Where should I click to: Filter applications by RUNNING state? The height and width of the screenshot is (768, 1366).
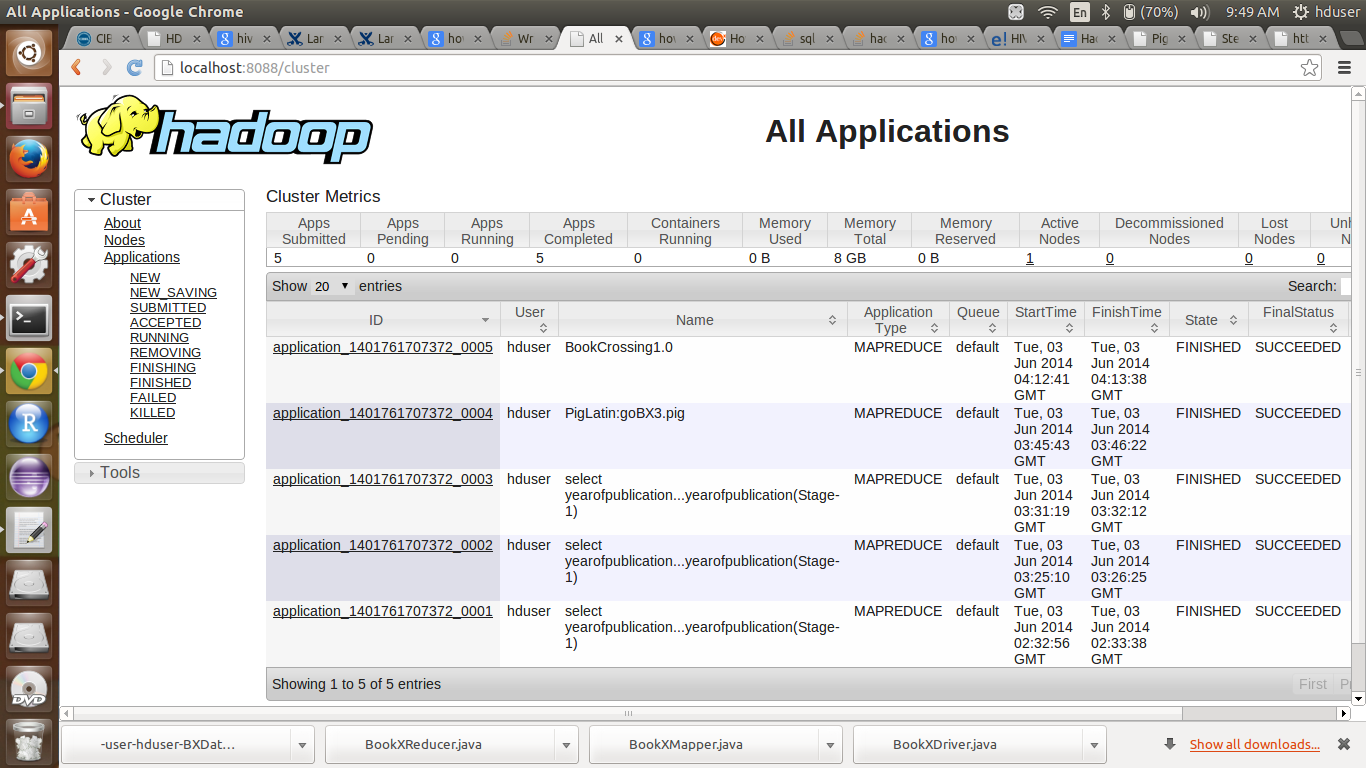[159, 338]
